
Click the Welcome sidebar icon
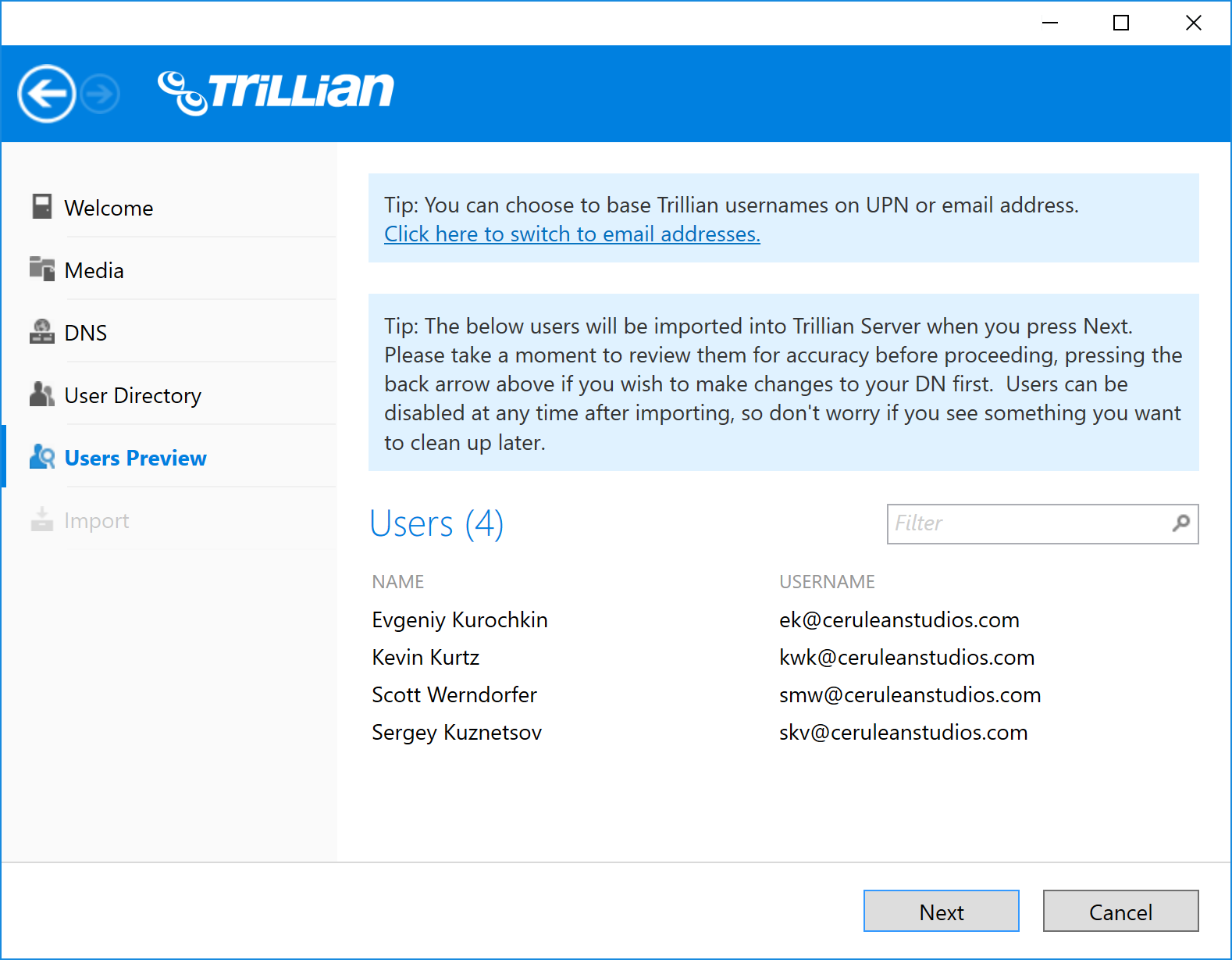(42, 206)
